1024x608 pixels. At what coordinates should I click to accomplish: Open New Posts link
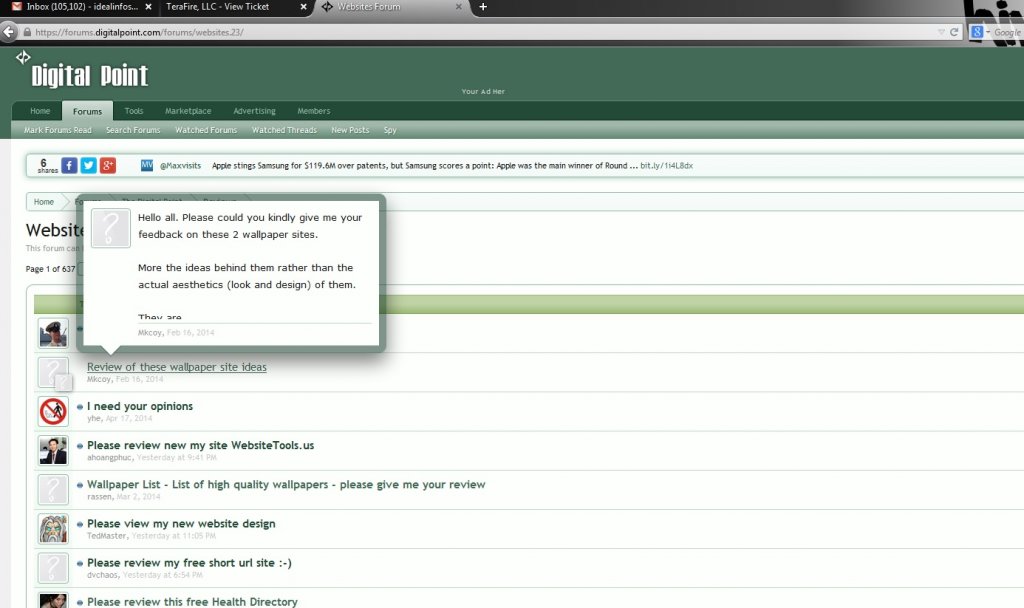pyautogui.click(x=350, y=130)
